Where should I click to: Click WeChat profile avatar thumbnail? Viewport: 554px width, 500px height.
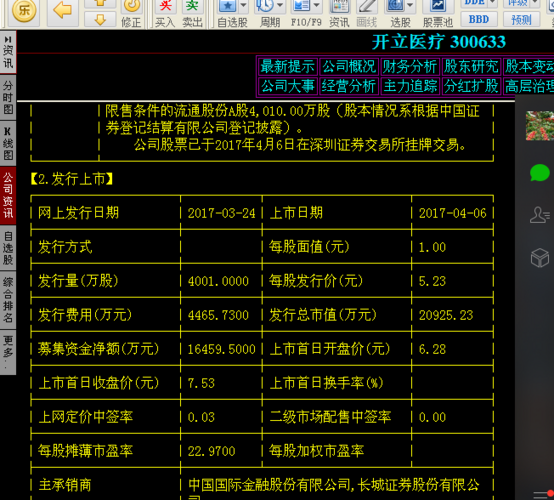(x=540, y=125)
